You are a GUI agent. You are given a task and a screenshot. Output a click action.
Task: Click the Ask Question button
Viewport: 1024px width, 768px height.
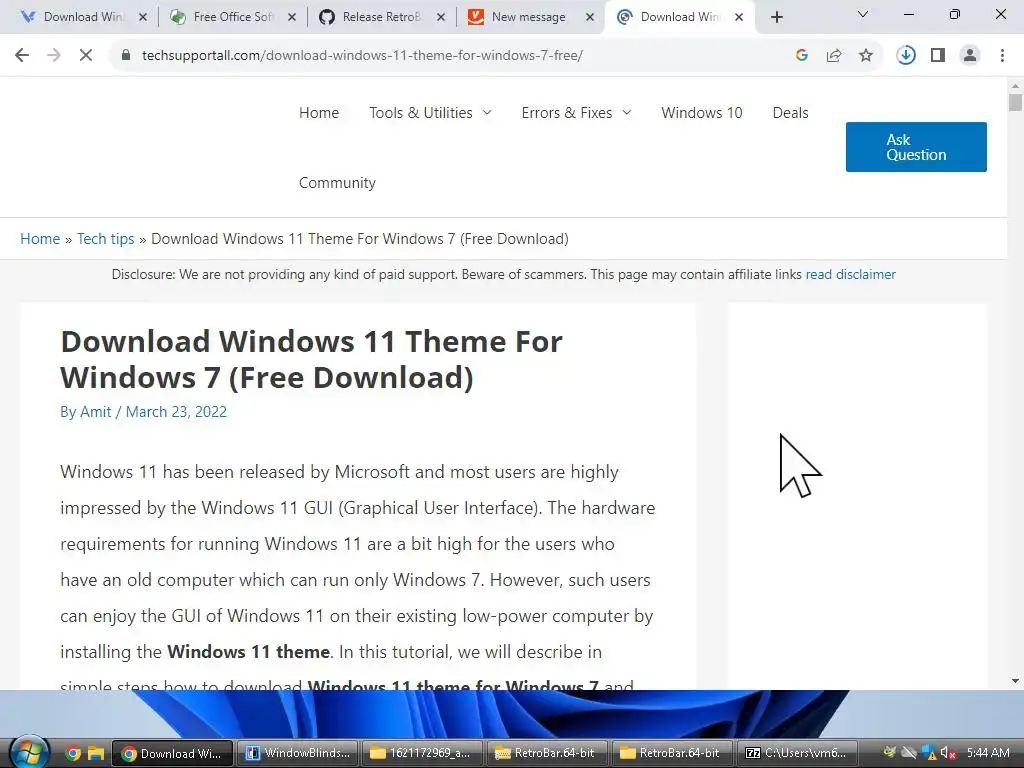pos(916,147)
